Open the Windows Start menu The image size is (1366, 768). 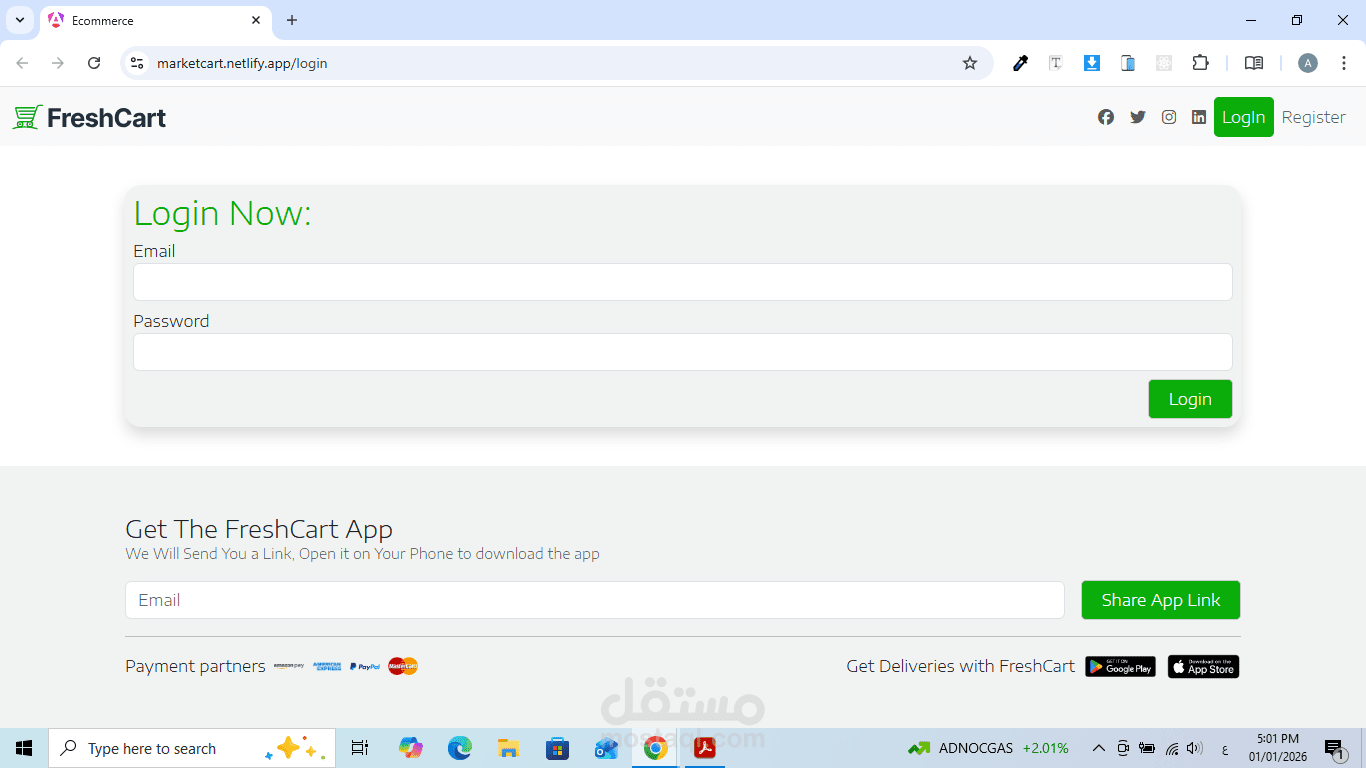point(24,748)
